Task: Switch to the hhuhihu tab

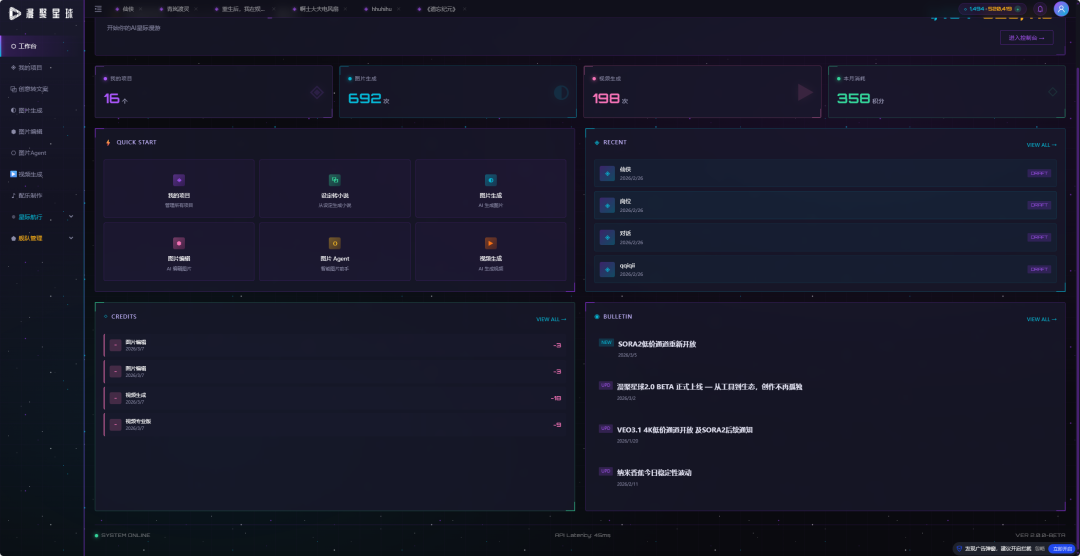Action: (x=381, y=9)
